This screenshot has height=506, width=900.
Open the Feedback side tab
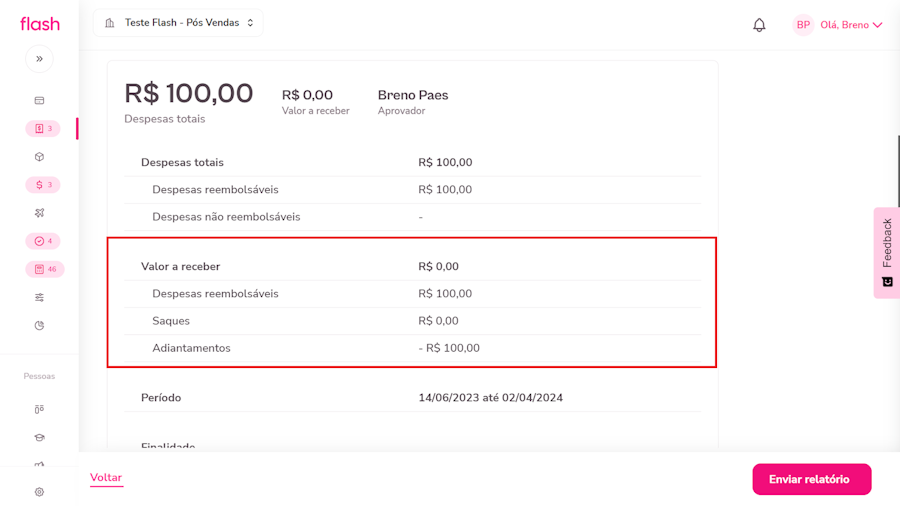(x=887, y=252)
